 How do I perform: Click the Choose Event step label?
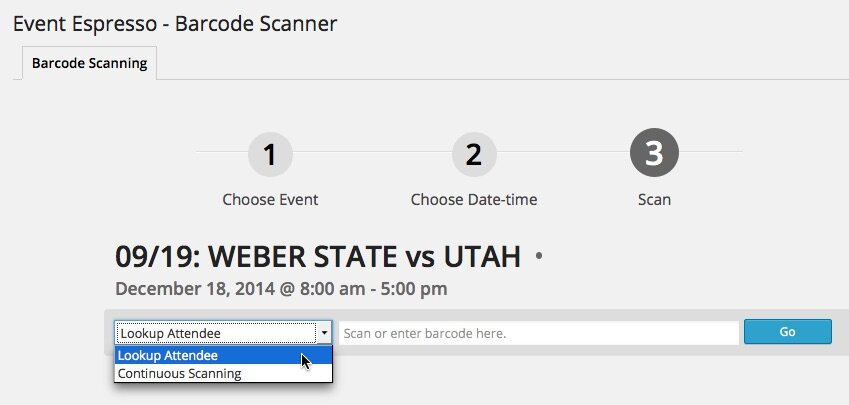click(270, 199)
